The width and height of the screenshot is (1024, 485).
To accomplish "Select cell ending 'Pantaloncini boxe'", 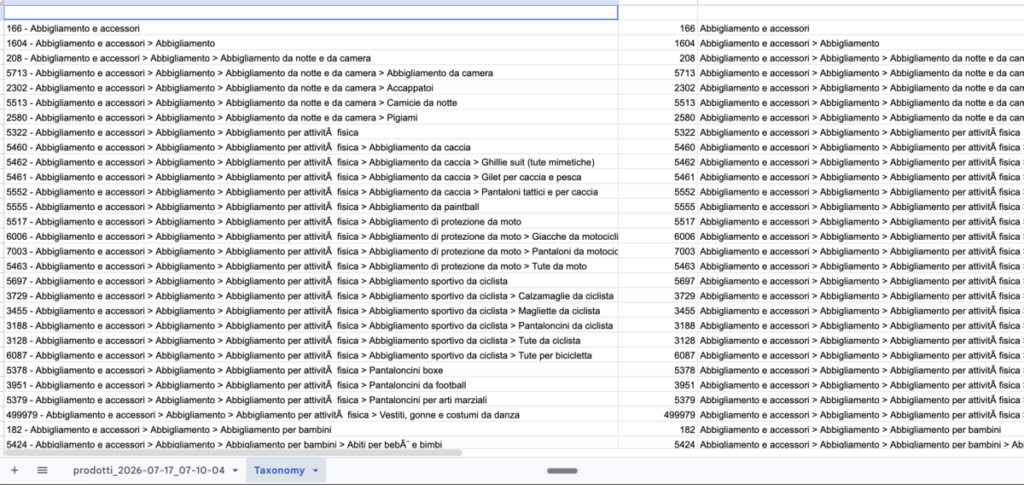I will click(x=310, y=370).
